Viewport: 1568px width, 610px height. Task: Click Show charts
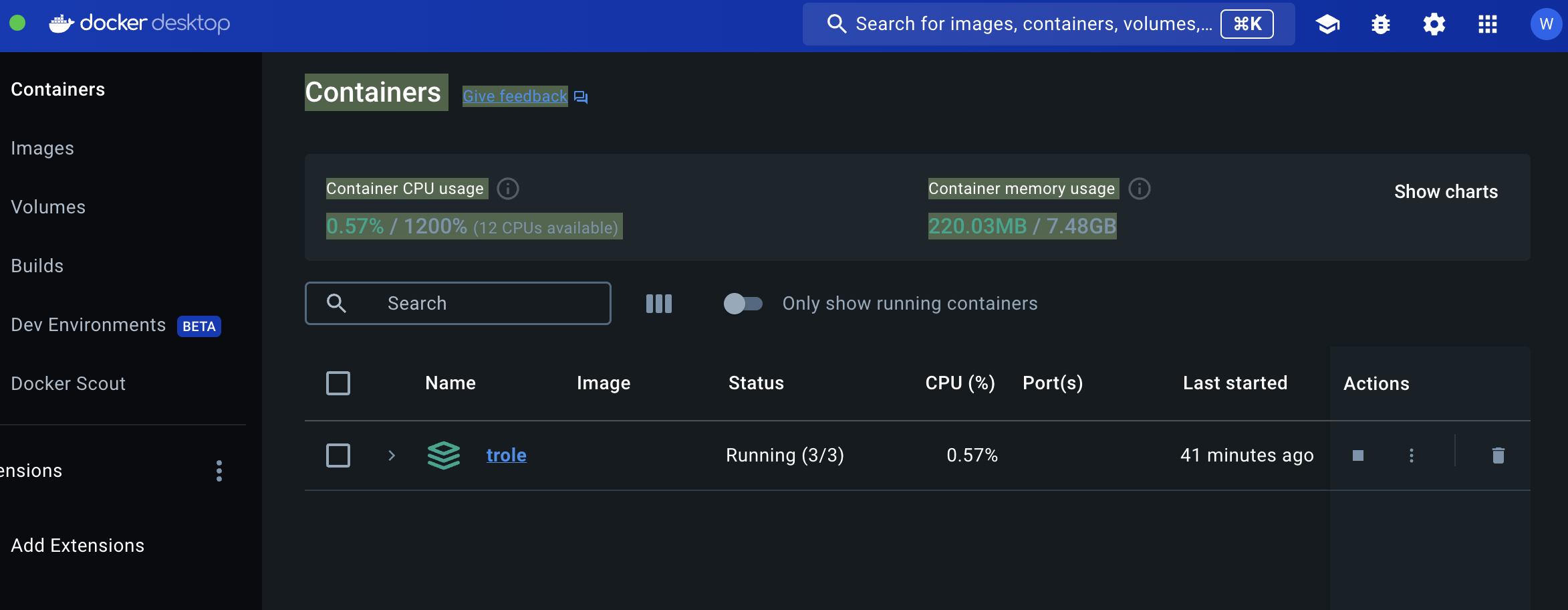[x=1446, y=192]
